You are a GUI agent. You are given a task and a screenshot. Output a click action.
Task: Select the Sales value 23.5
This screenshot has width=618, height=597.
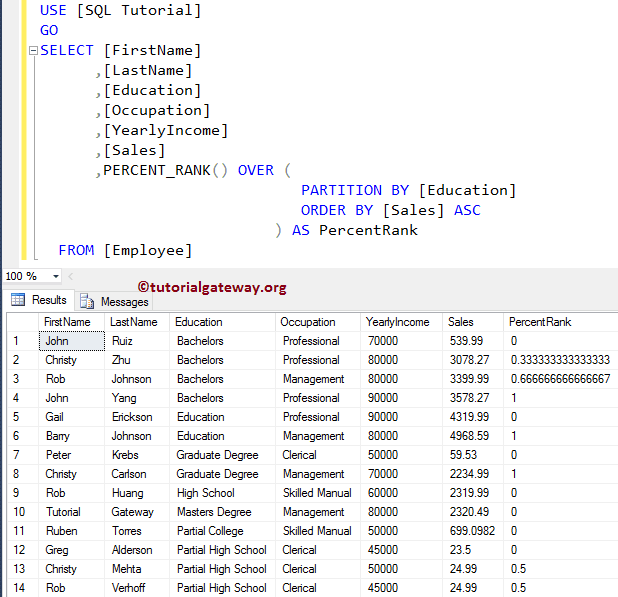pyautogui.click(x=473, y=550)
